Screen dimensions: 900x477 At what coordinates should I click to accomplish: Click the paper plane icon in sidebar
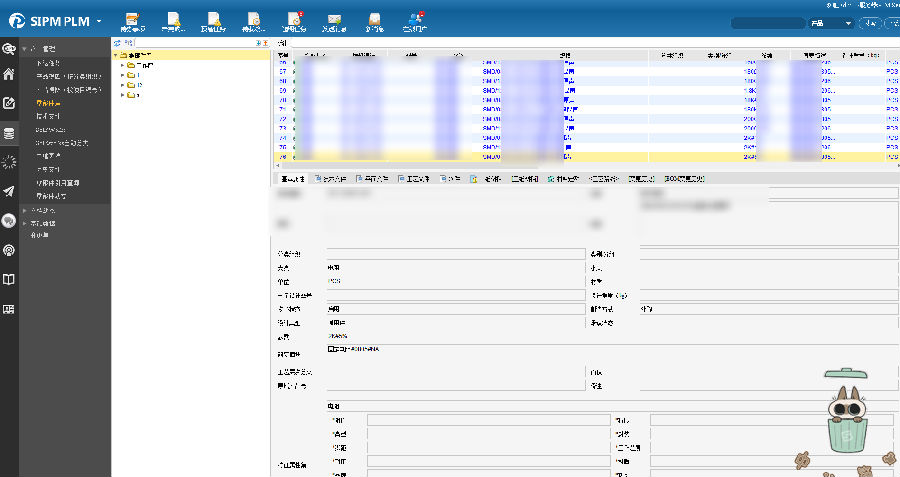(x=9, y=191)
